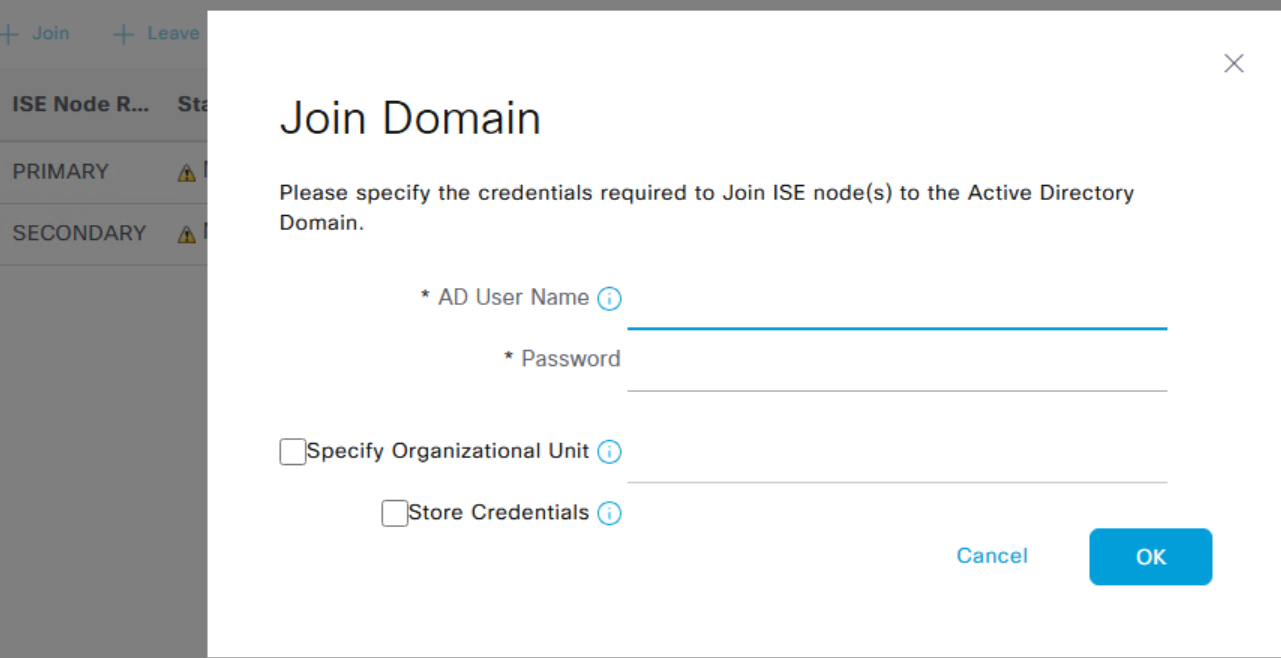
Task: Click the plus icon beside Join
Action: (9, 32)
